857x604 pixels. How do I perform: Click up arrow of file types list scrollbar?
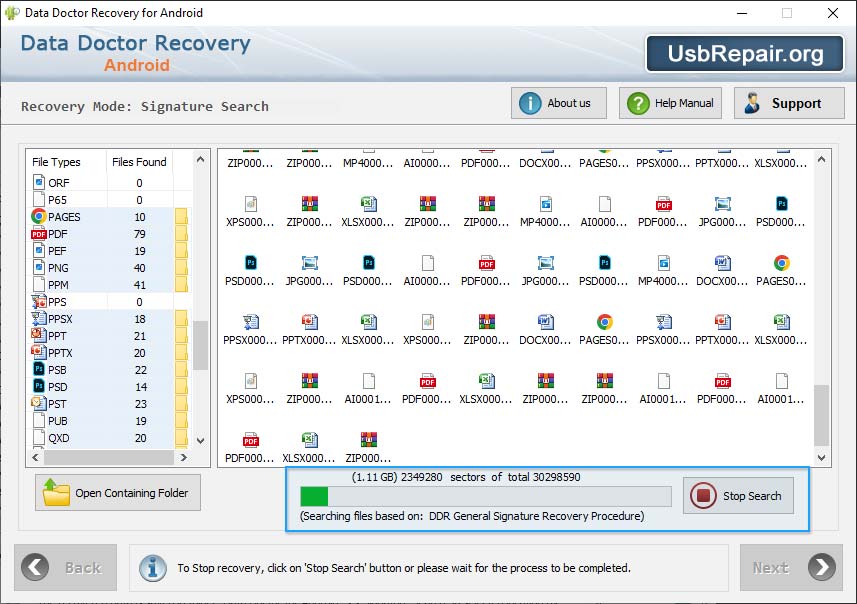point(201,160)
